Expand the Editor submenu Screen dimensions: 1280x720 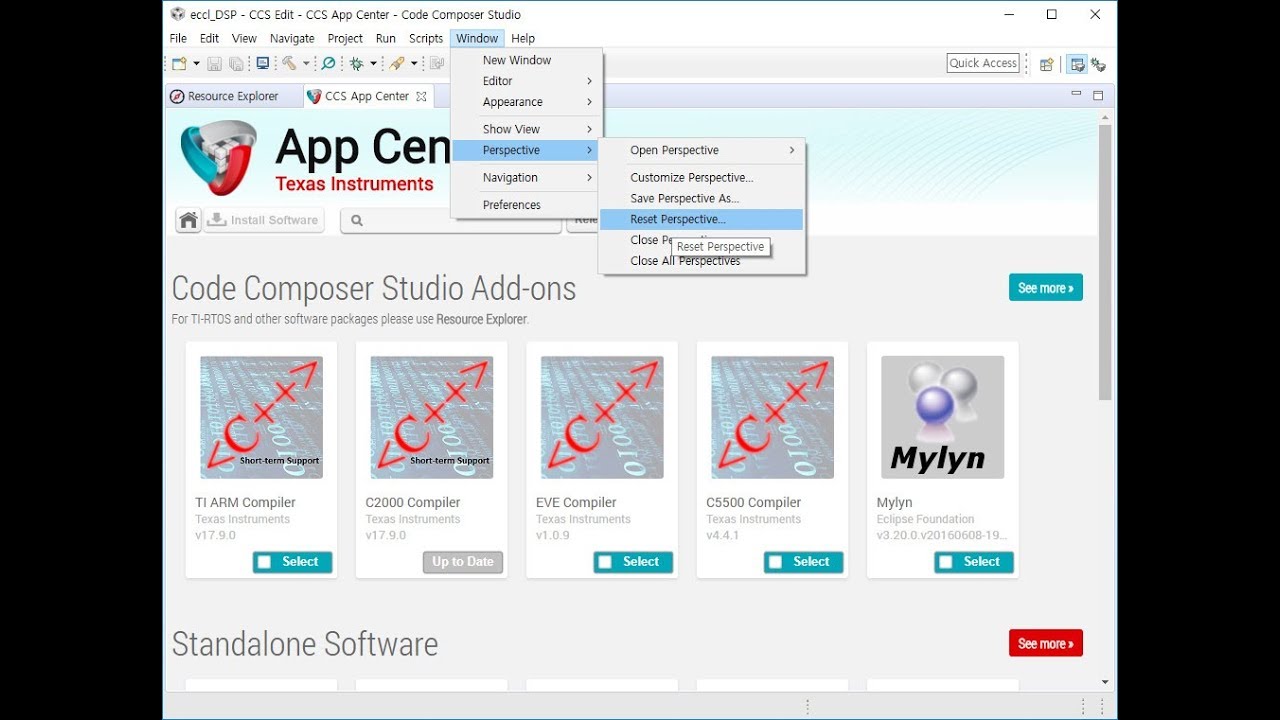click(x=527, y=81)
